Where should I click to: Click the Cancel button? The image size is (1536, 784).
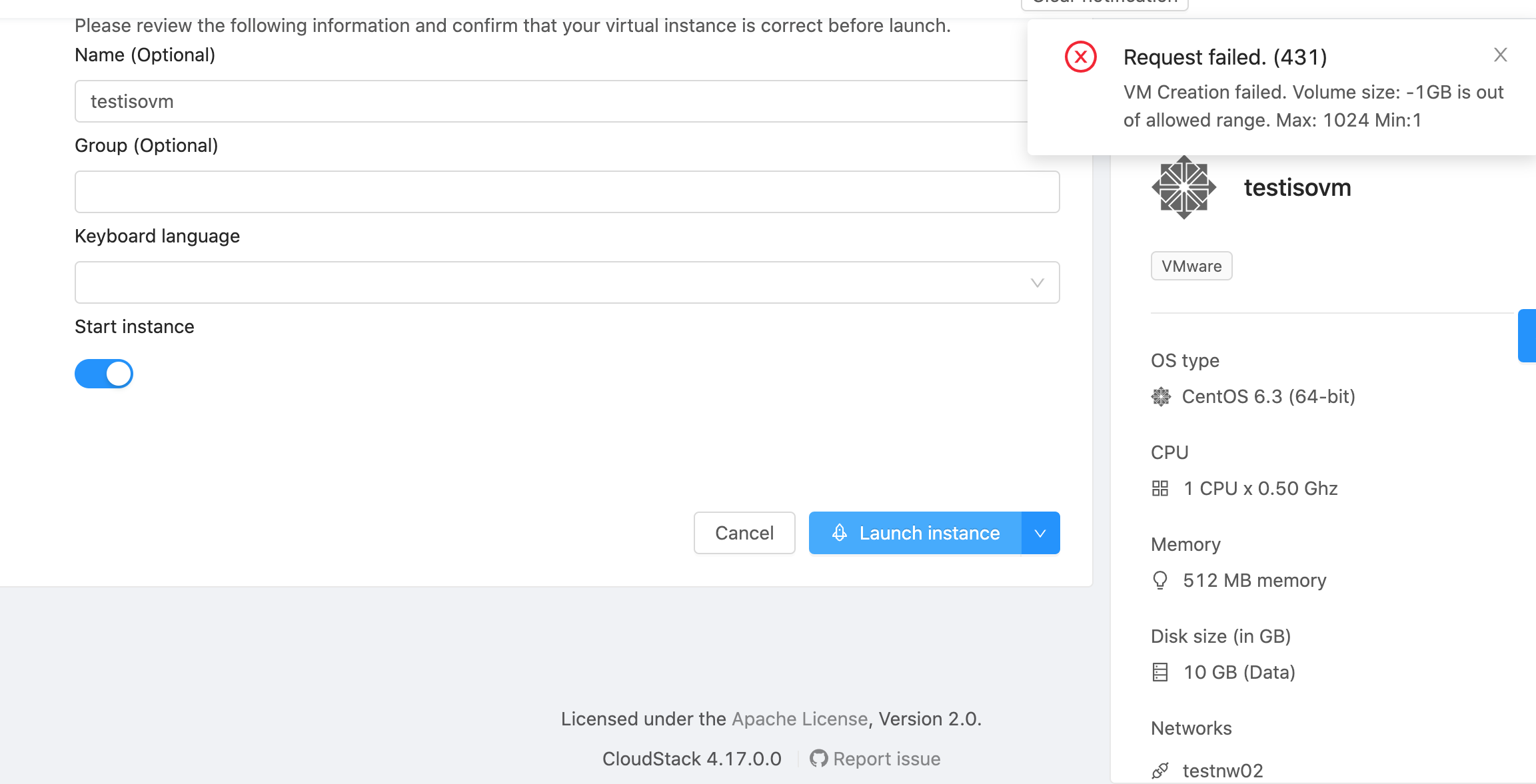744,533
